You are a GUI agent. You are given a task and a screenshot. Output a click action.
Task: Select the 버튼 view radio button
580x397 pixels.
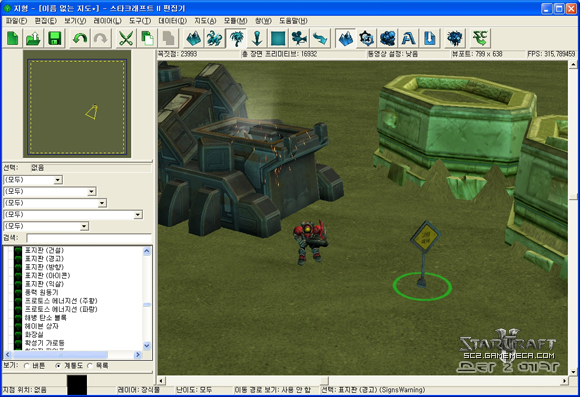coord(27,366)
